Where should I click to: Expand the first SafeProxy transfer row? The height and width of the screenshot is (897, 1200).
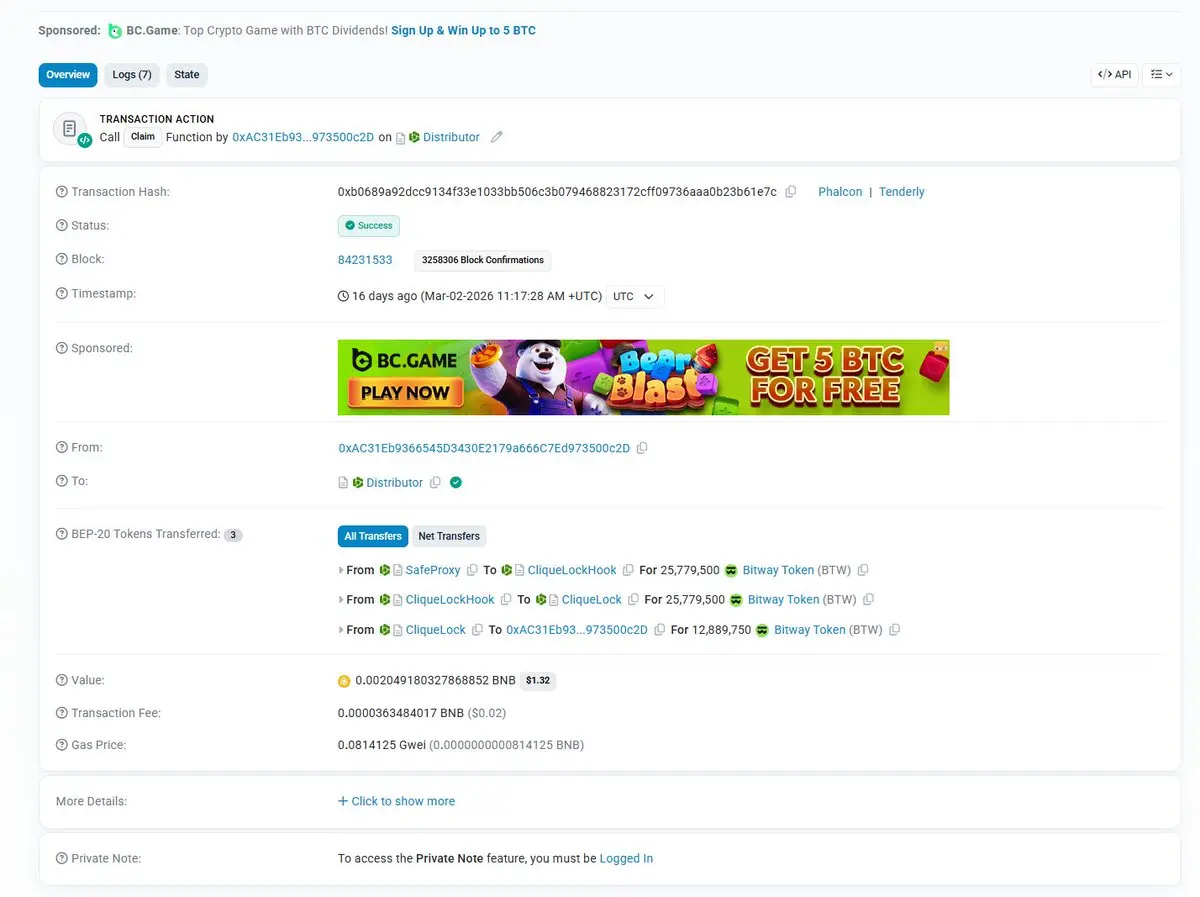(x=341, y=570)
